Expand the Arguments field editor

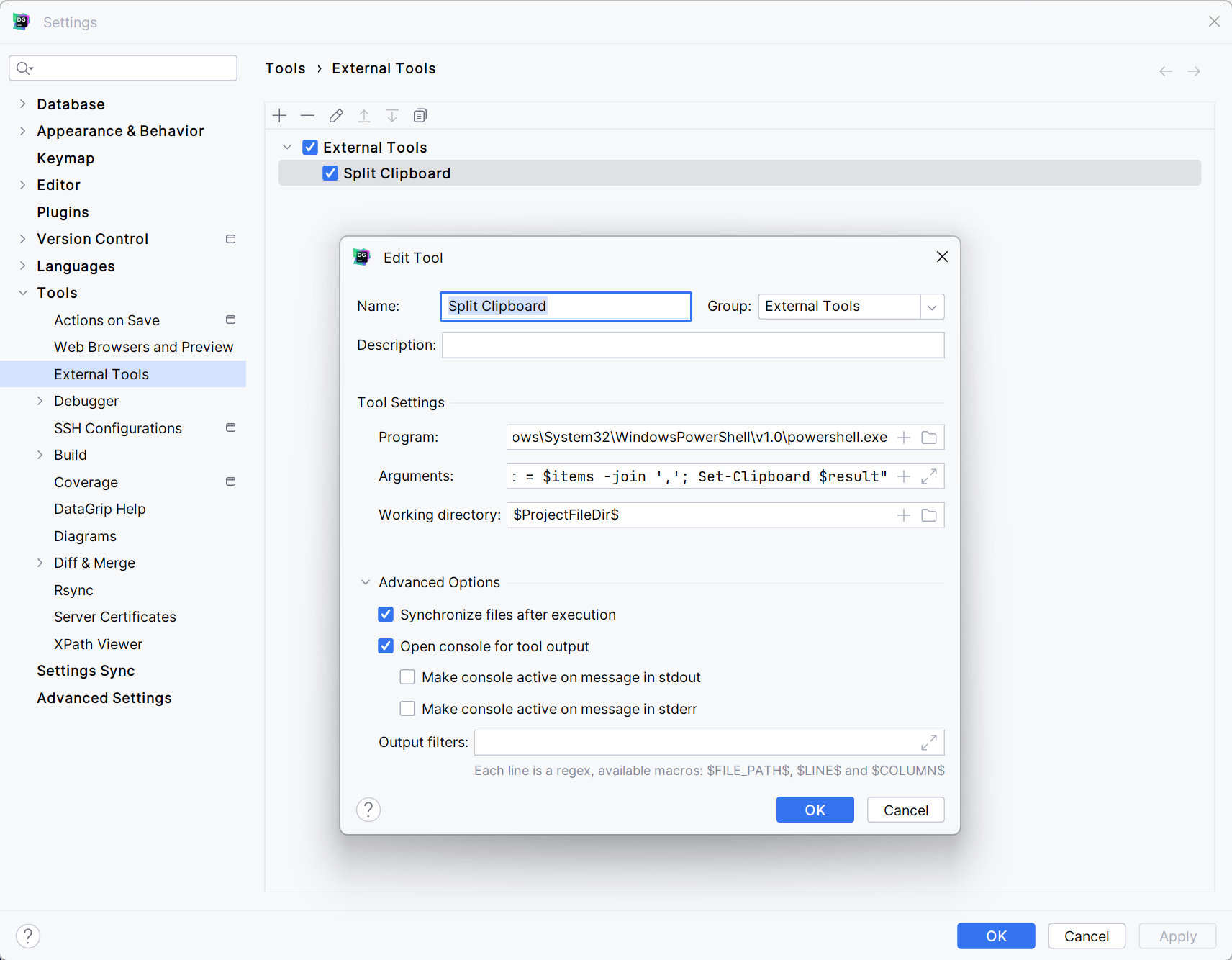[929, 476]
